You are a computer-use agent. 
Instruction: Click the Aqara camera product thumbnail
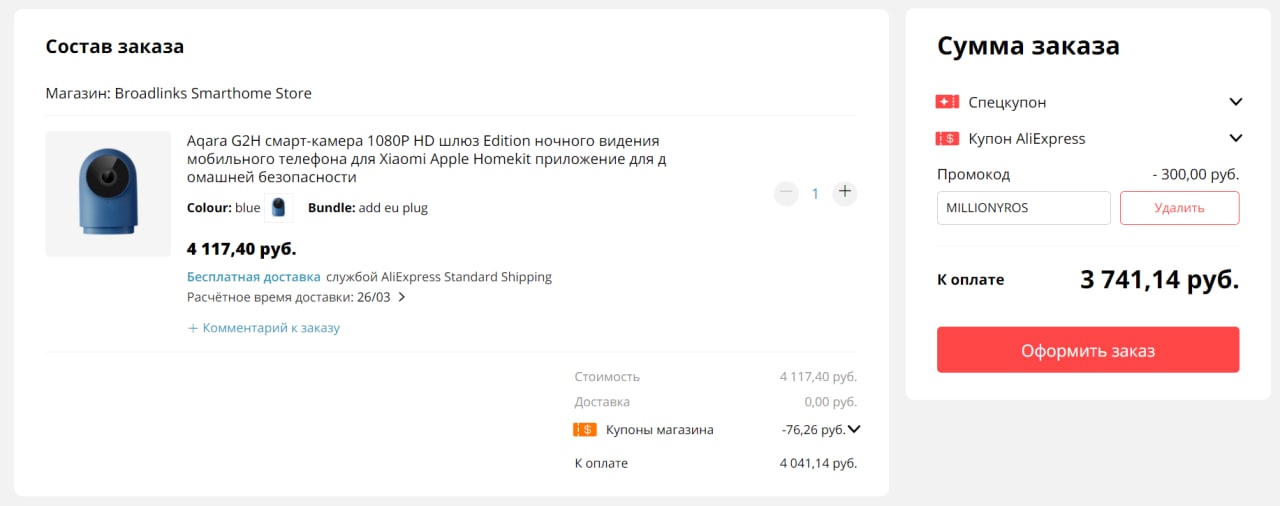pos(108,194)
